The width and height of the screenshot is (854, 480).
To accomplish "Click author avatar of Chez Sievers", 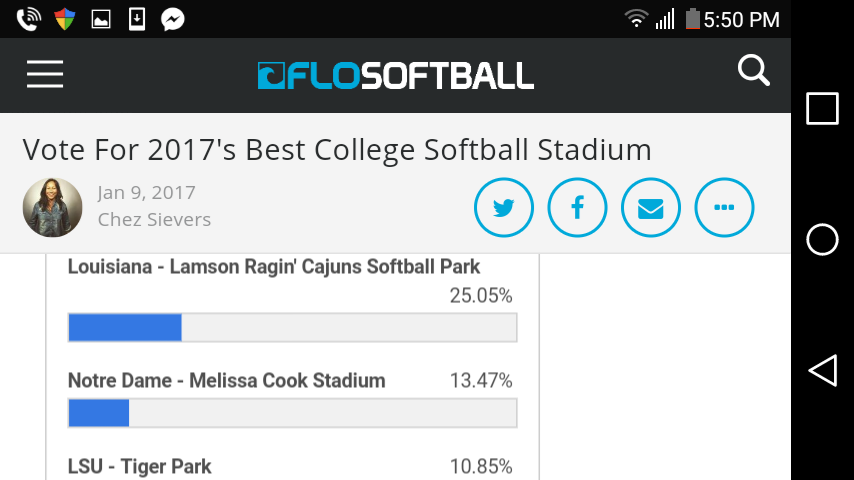I will (52, 207).
